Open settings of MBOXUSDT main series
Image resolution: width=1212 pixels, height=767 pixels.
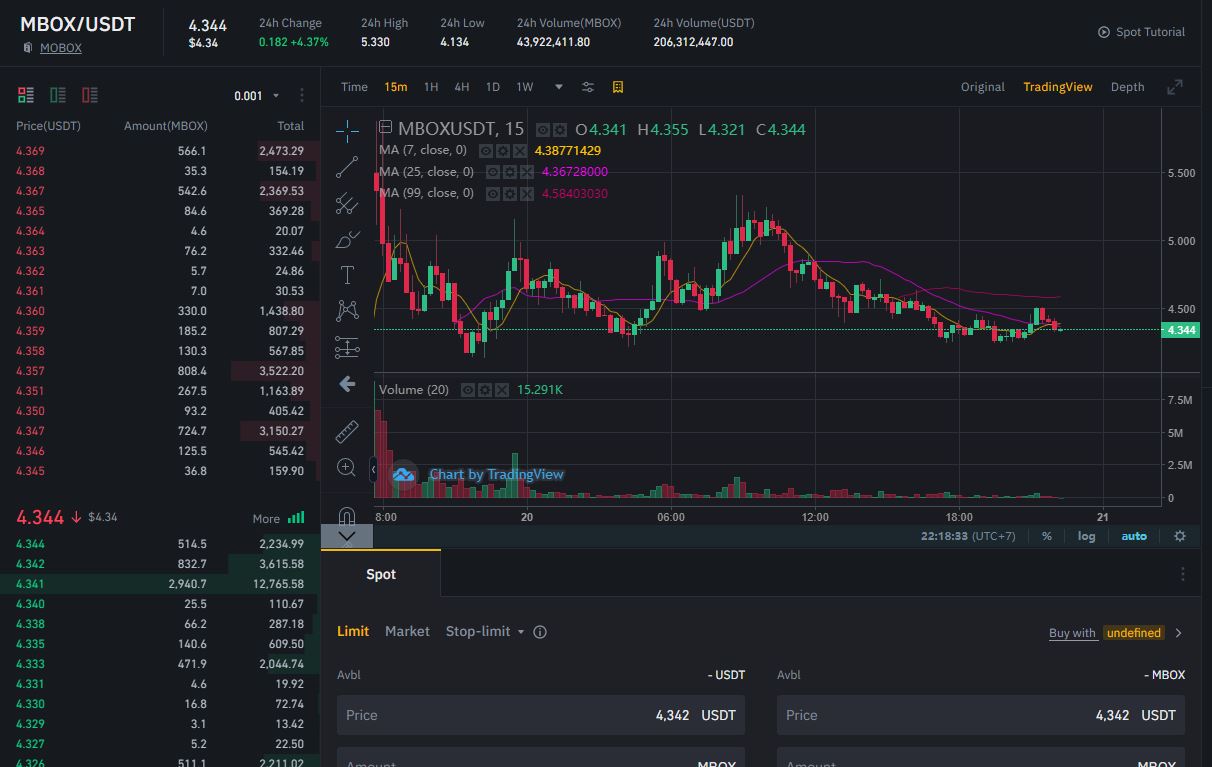[x=559, y=130]
